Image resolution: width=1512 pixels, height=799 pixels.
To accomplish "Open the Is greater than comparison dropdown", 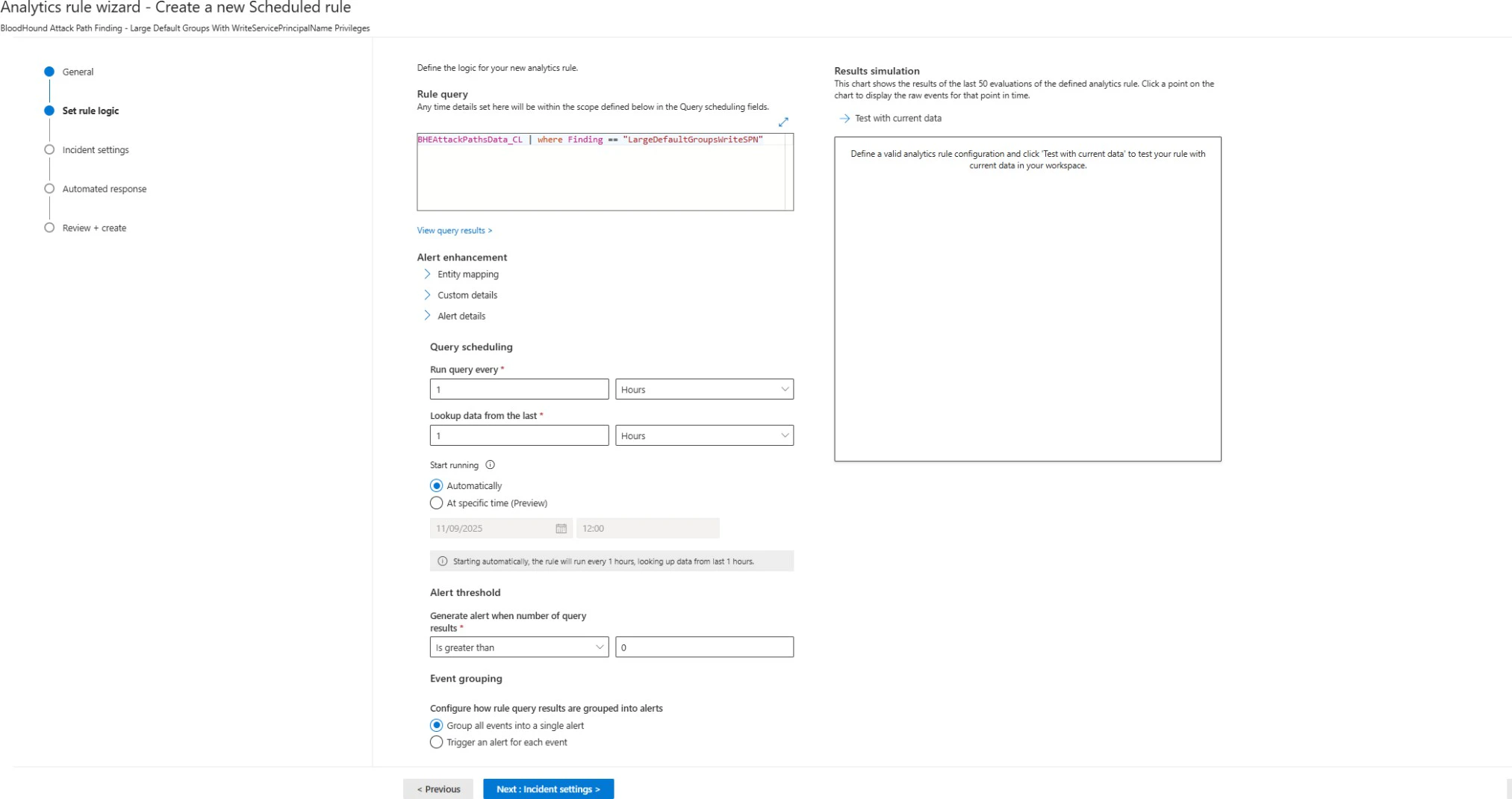I will pyautogui.click(x=518, y=647).
